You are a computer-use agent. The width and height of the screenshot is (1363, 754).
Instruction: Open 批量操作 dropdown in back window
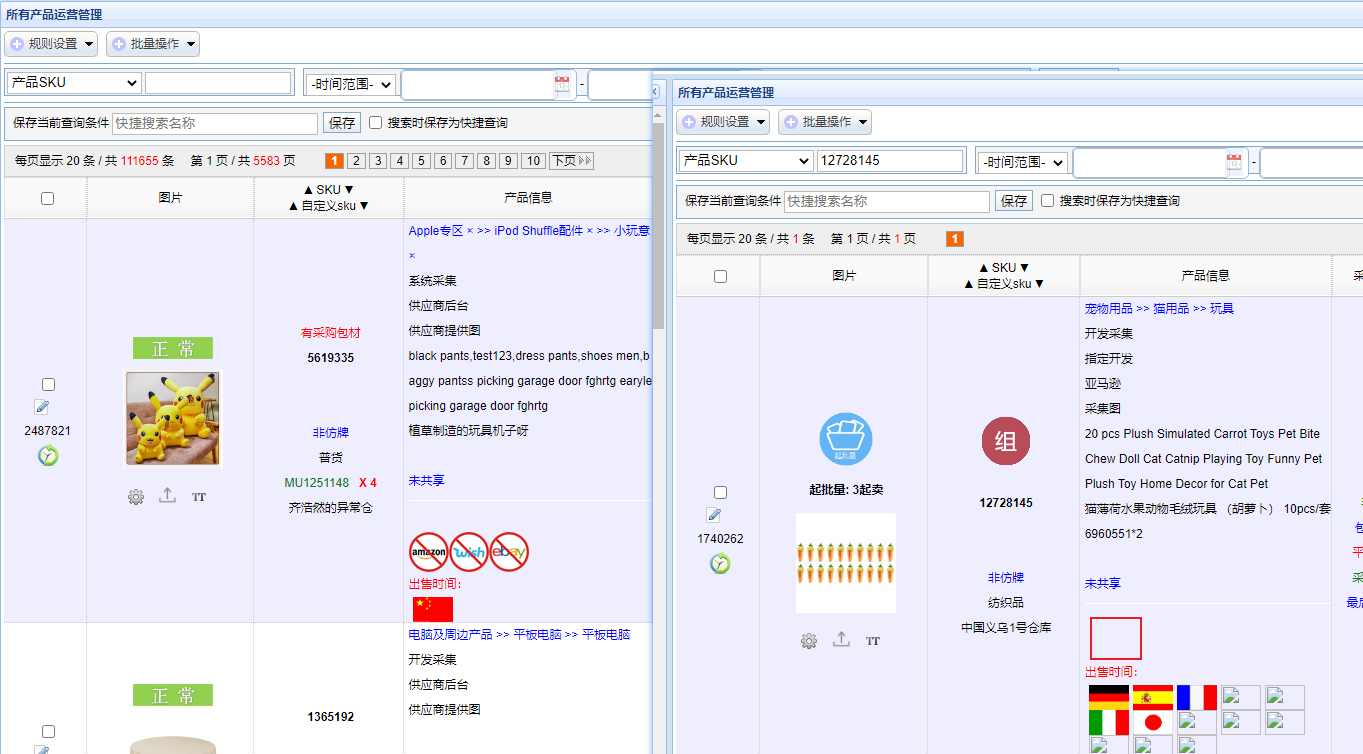pos(153,44)
